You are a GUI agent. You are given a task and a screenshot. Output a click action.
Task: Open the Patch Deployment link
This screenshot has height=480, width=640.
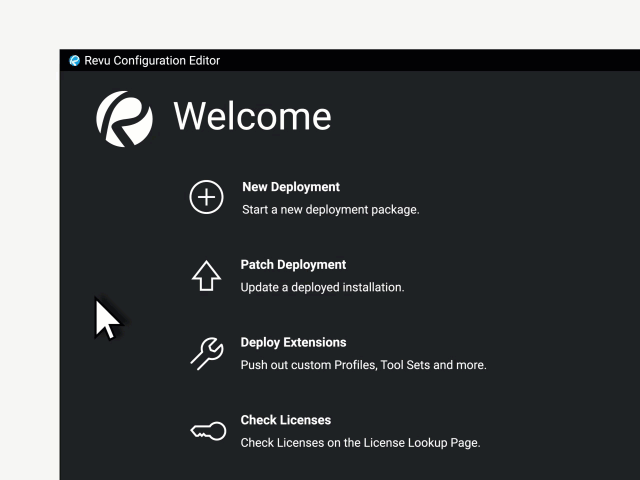293,264
